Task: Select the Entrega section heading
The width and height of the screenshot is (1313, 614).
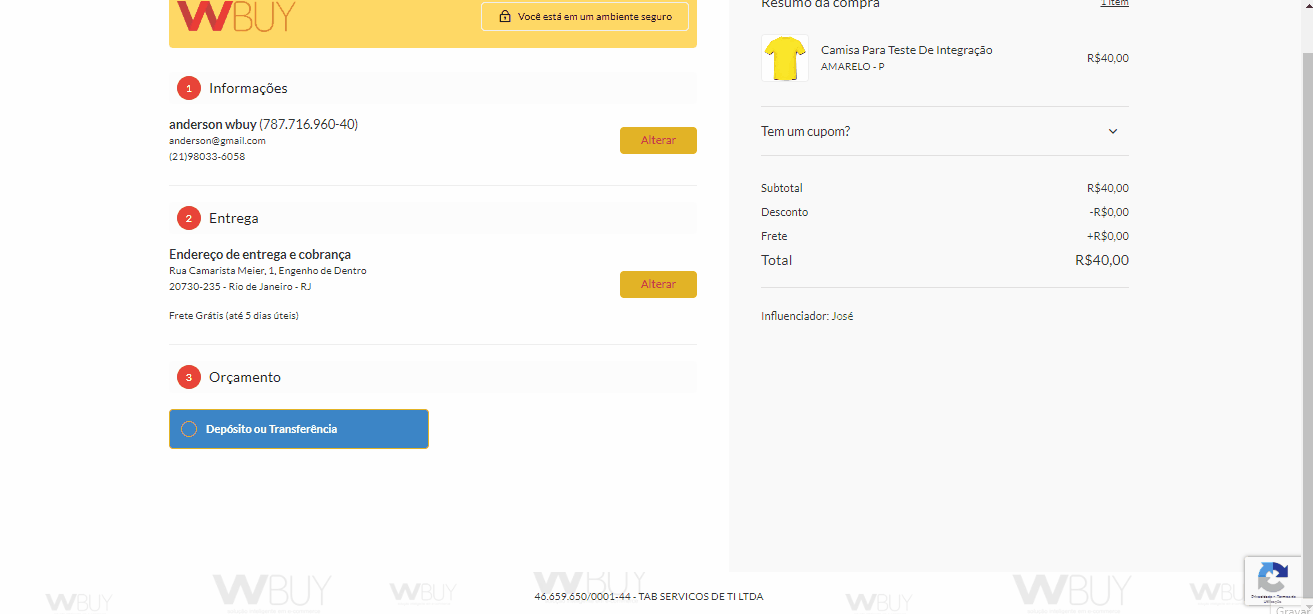Action: point(234,218)
